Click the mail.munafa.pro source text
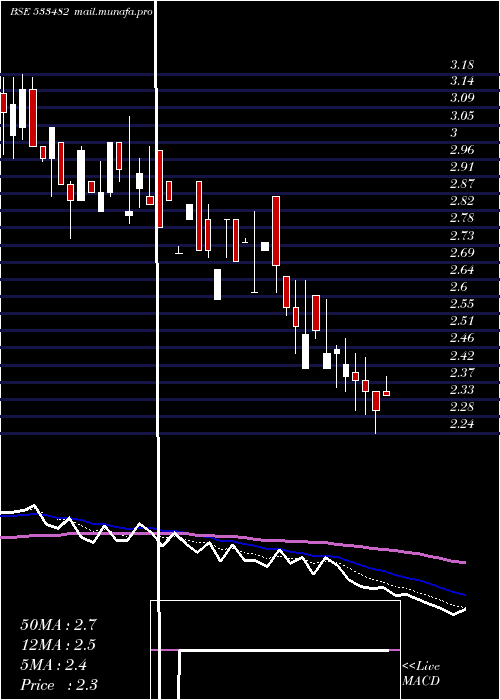 [x=112, y=12]
